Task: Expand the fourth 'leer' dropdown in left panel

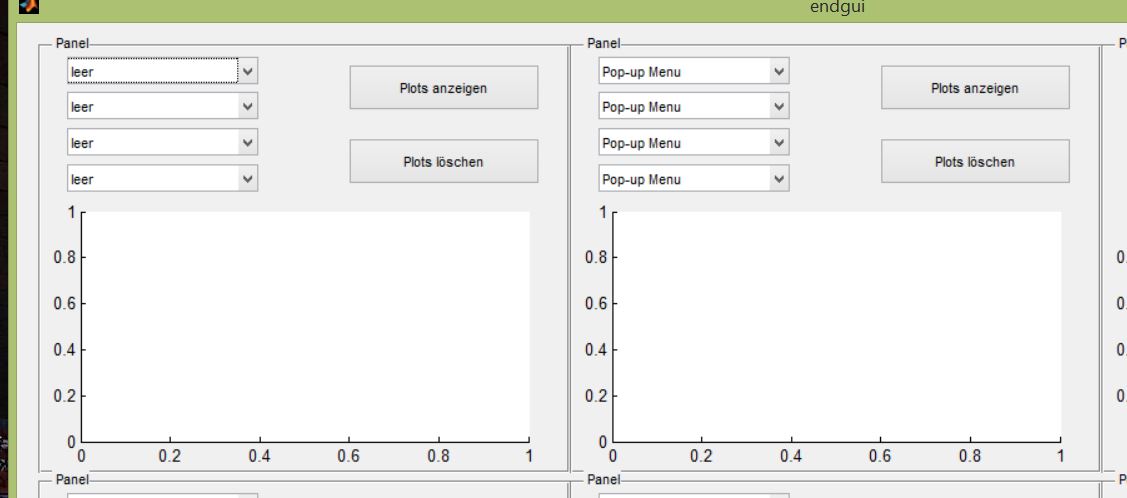Action: [162, 179]
